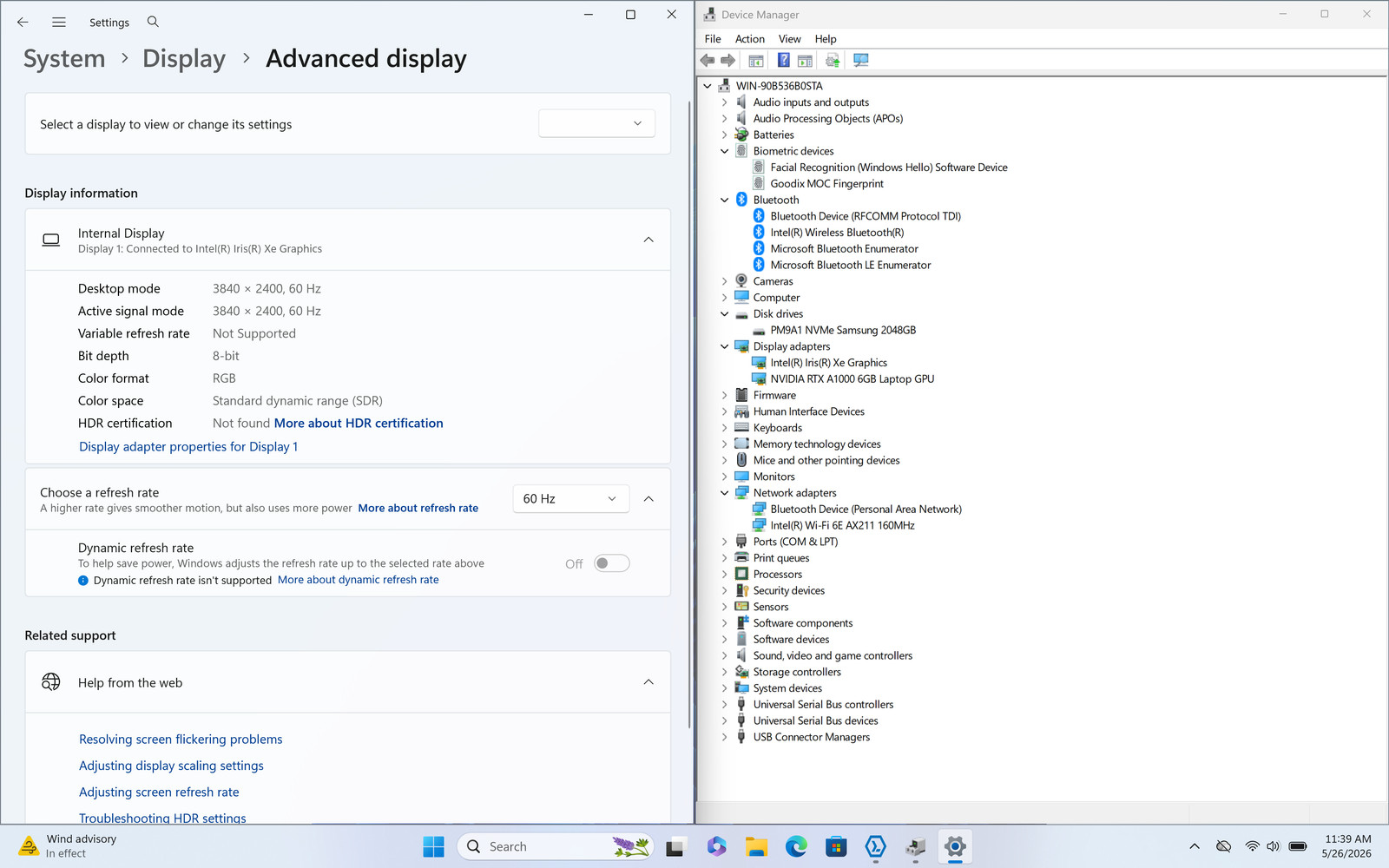The width and height of the screenshot is (1389, 868).
Task: Show hidden icons in system tray
Action: (1195, 846)
